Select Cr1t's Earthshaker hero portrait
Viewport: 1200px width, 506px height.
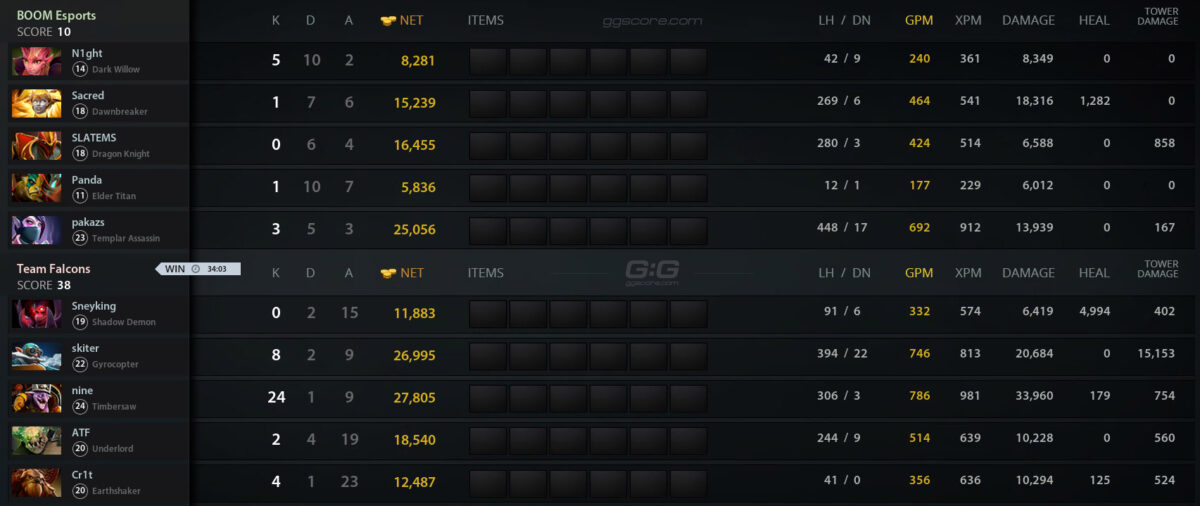36,482
